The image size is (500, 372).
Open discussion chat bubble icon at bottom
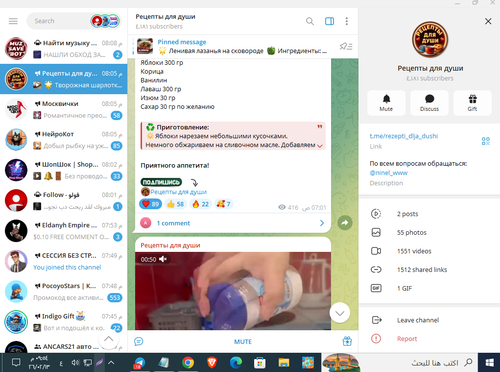[139, 341]
